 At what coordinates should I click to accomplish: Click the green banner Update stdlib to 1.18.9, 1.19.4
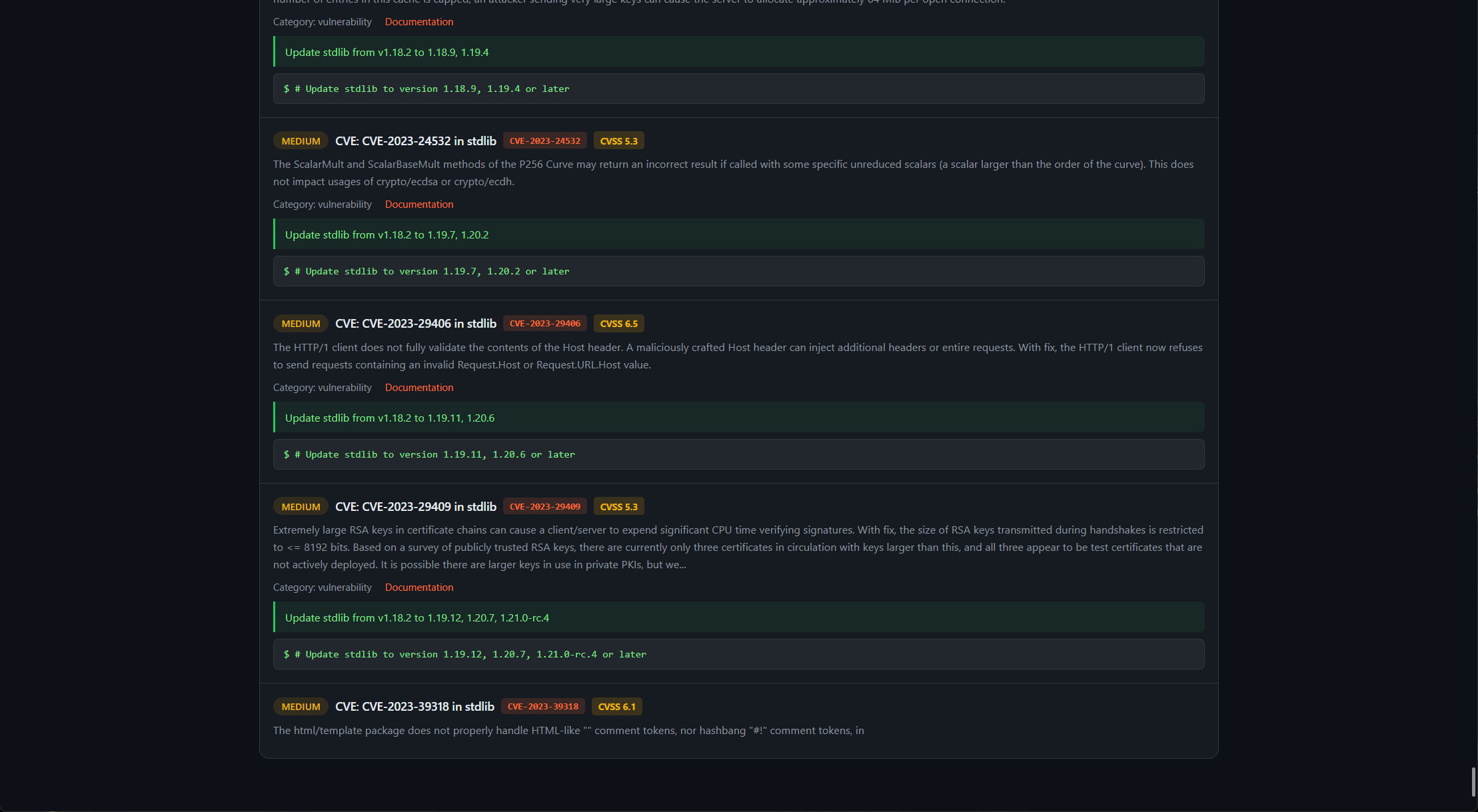tap(738, 51)
